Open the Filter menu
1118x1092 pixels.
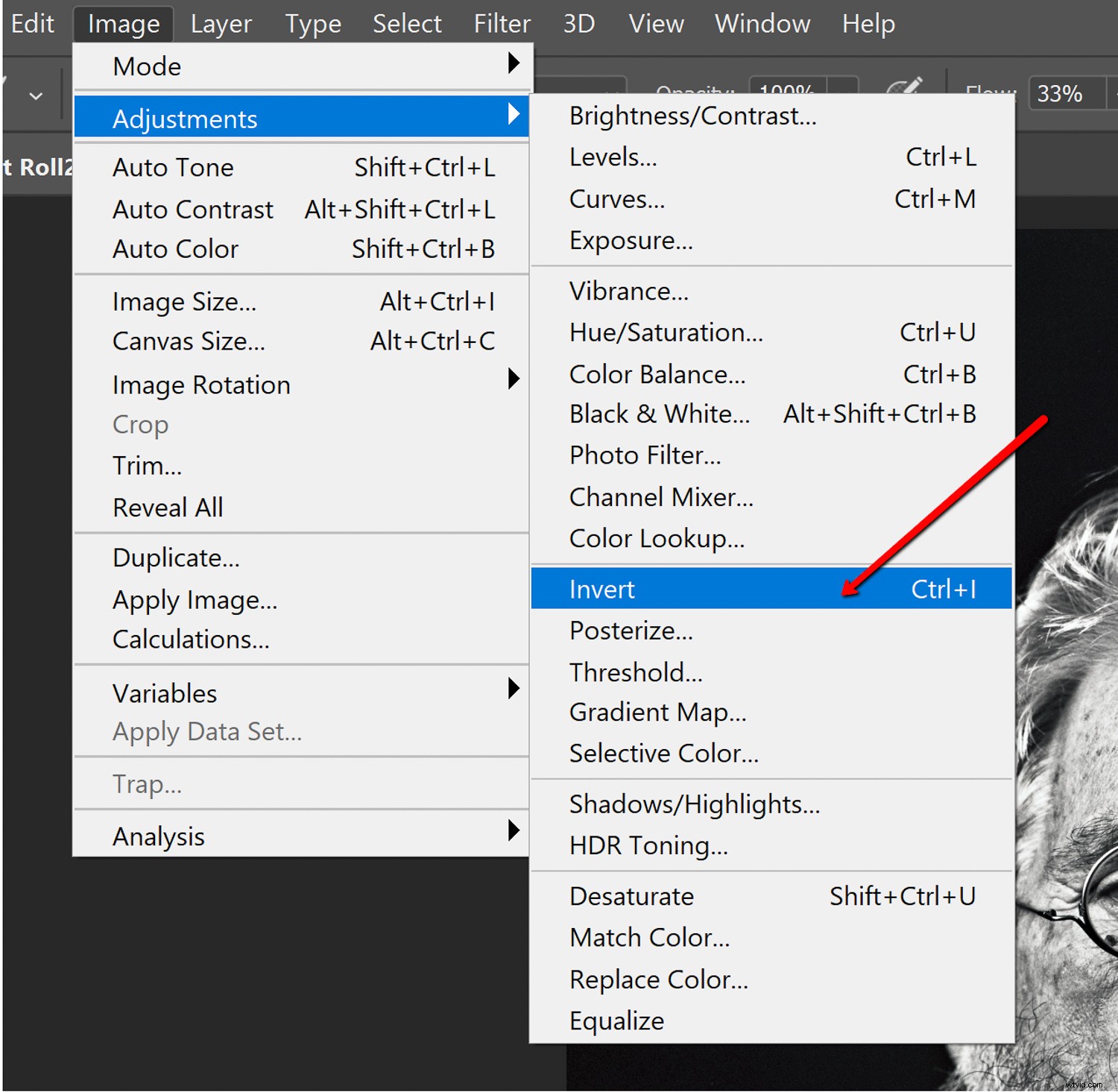501,23
